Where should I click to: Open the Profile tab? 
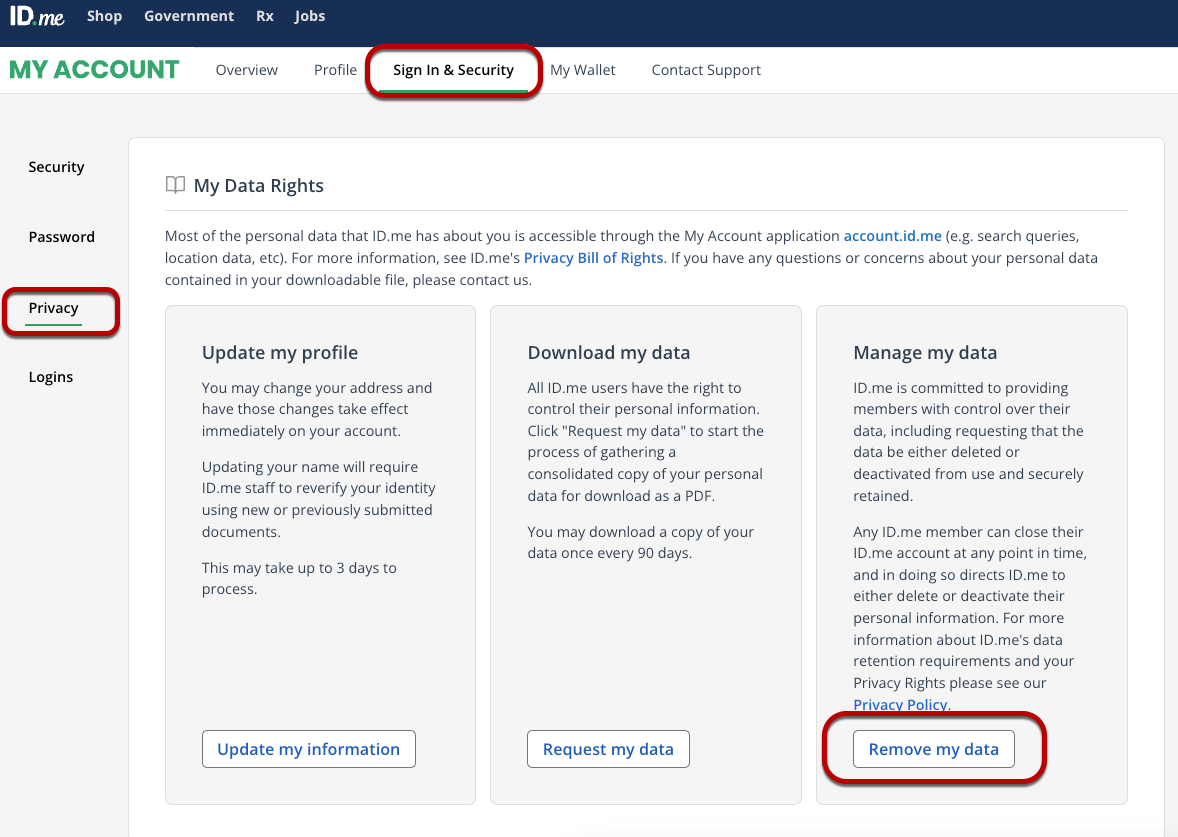pyautogui.click(x=335, y=70)
